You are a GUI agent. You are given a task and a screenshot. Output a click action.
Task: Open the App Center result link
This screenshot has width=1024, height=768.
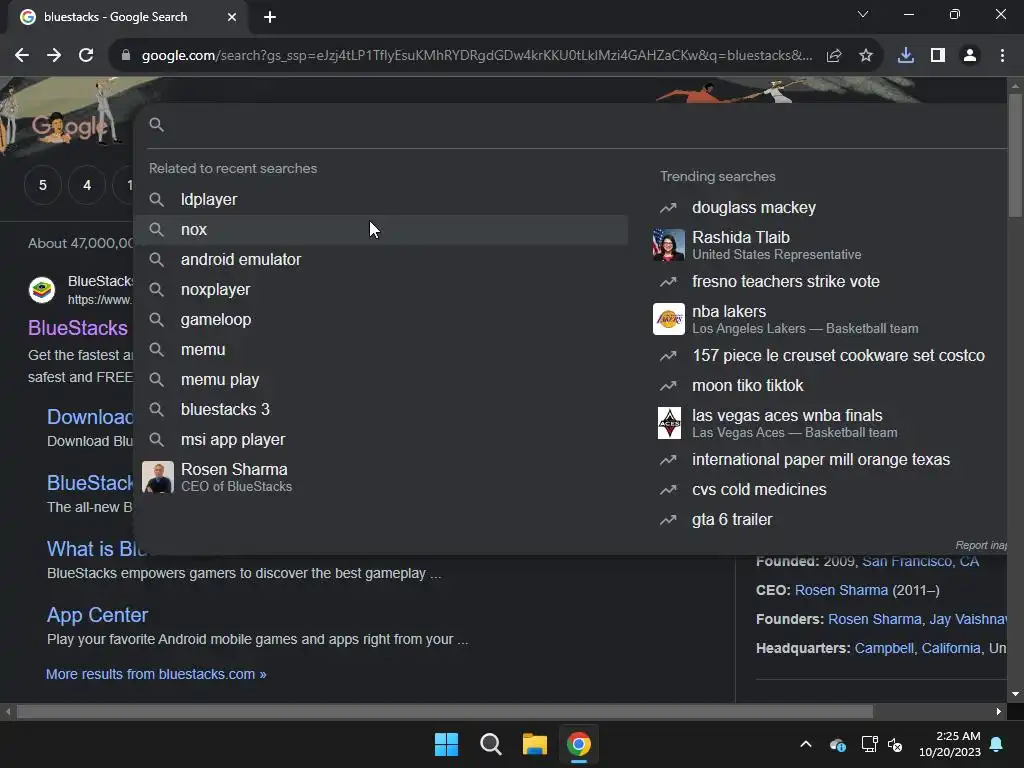point(97,615)
